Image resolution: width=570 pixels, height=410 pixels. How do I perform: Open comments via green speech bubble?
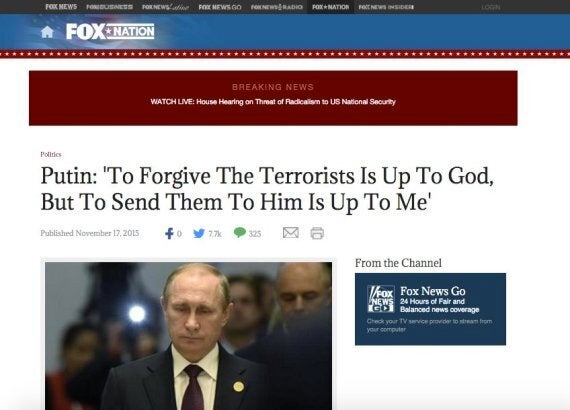240,232
